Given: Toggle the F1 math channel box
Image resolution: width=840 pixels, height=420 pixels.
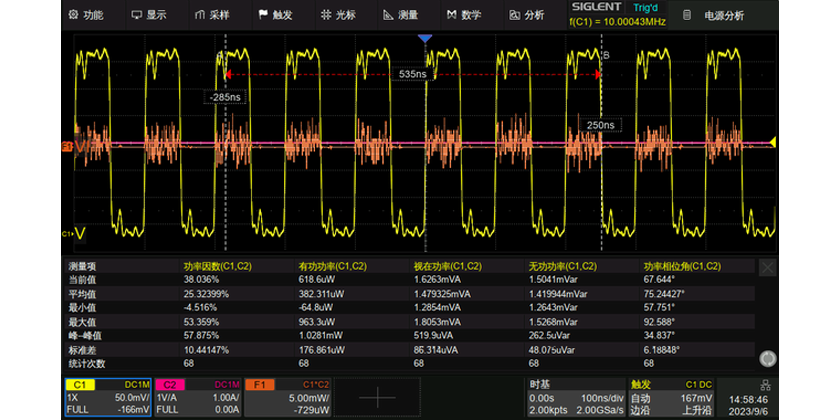Looking at the screenshot, I should pos(288,396).
